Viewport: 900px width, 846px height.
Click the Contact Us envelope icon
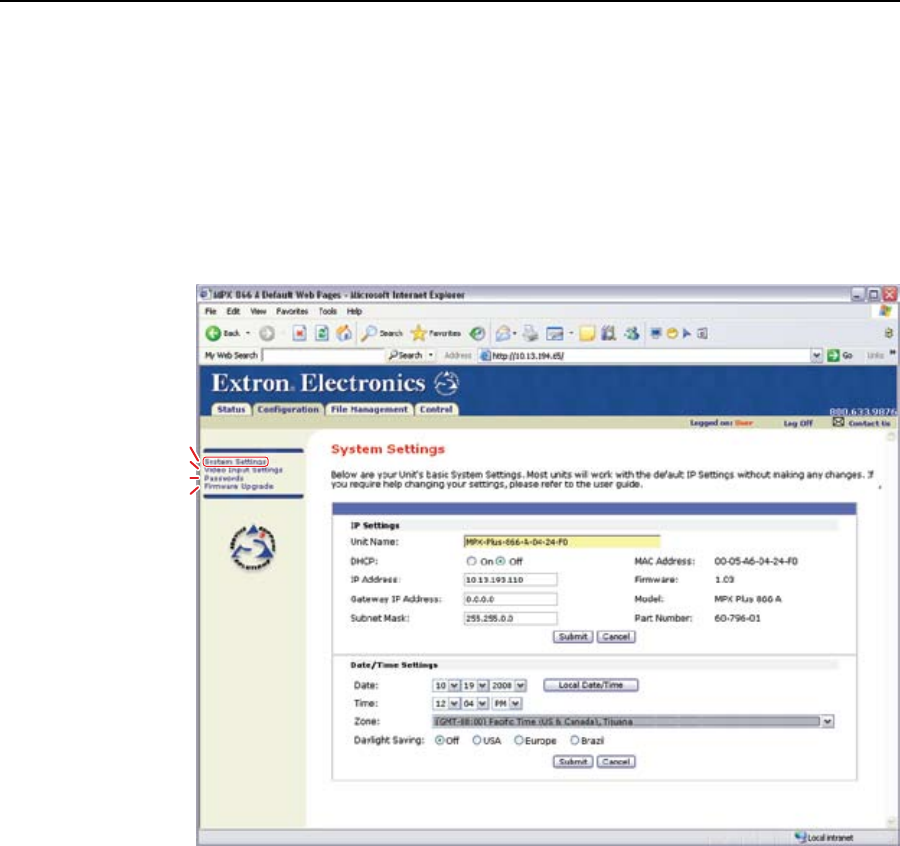coord(840,423)
